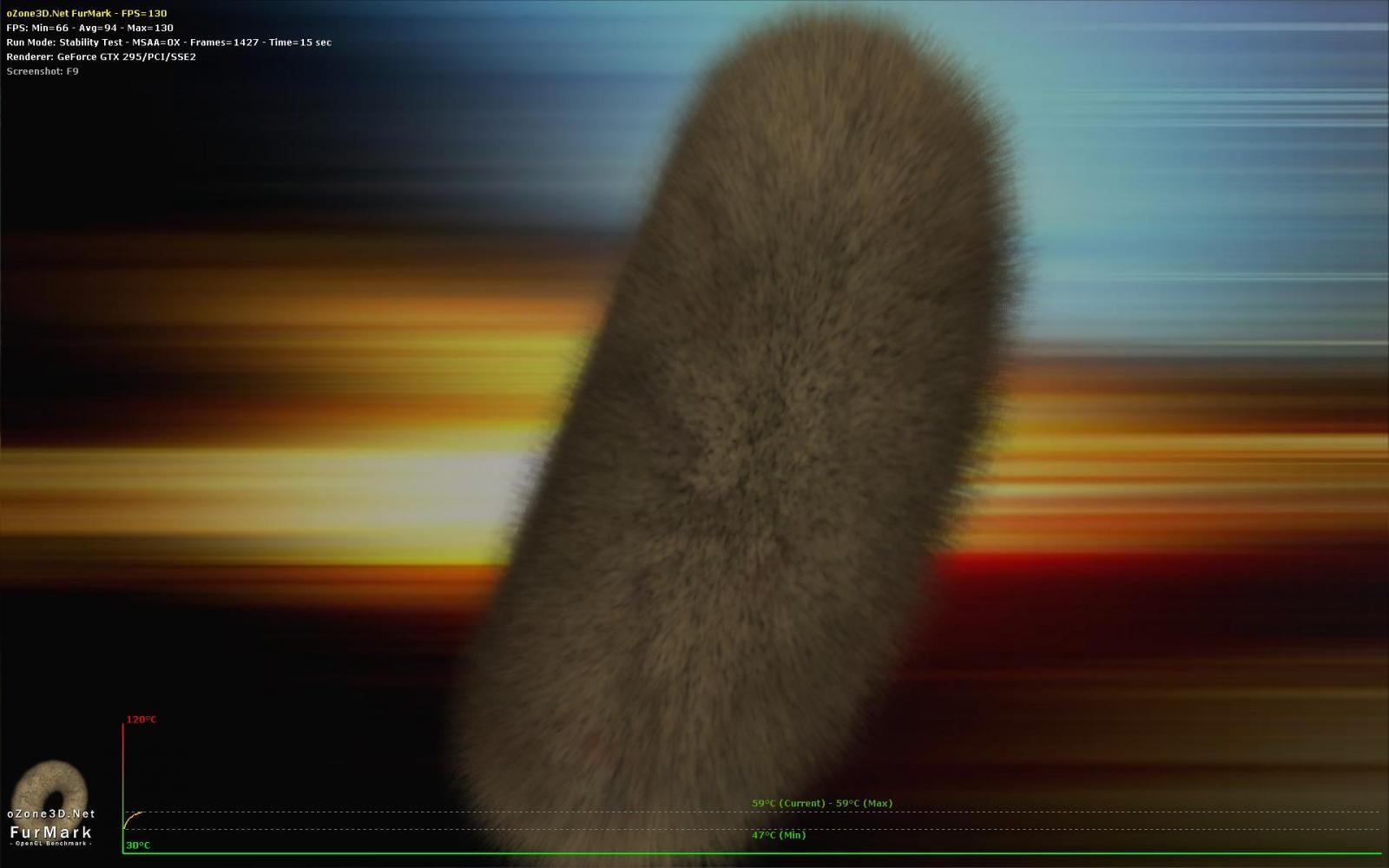Select the "Run Mode: Stability Test" status line
This screenshot has height=868, width=1389.
click(168, 43)
